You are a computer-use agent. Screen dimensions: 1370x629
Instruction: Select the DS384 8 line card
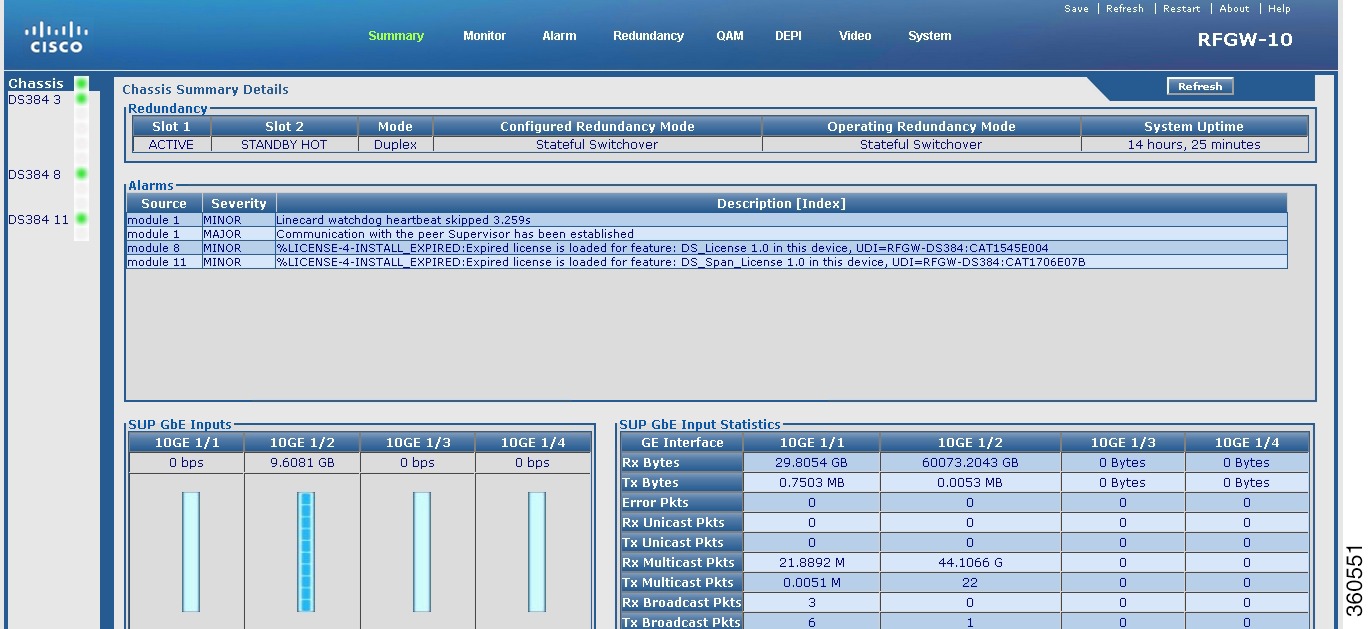pos(34,174)
